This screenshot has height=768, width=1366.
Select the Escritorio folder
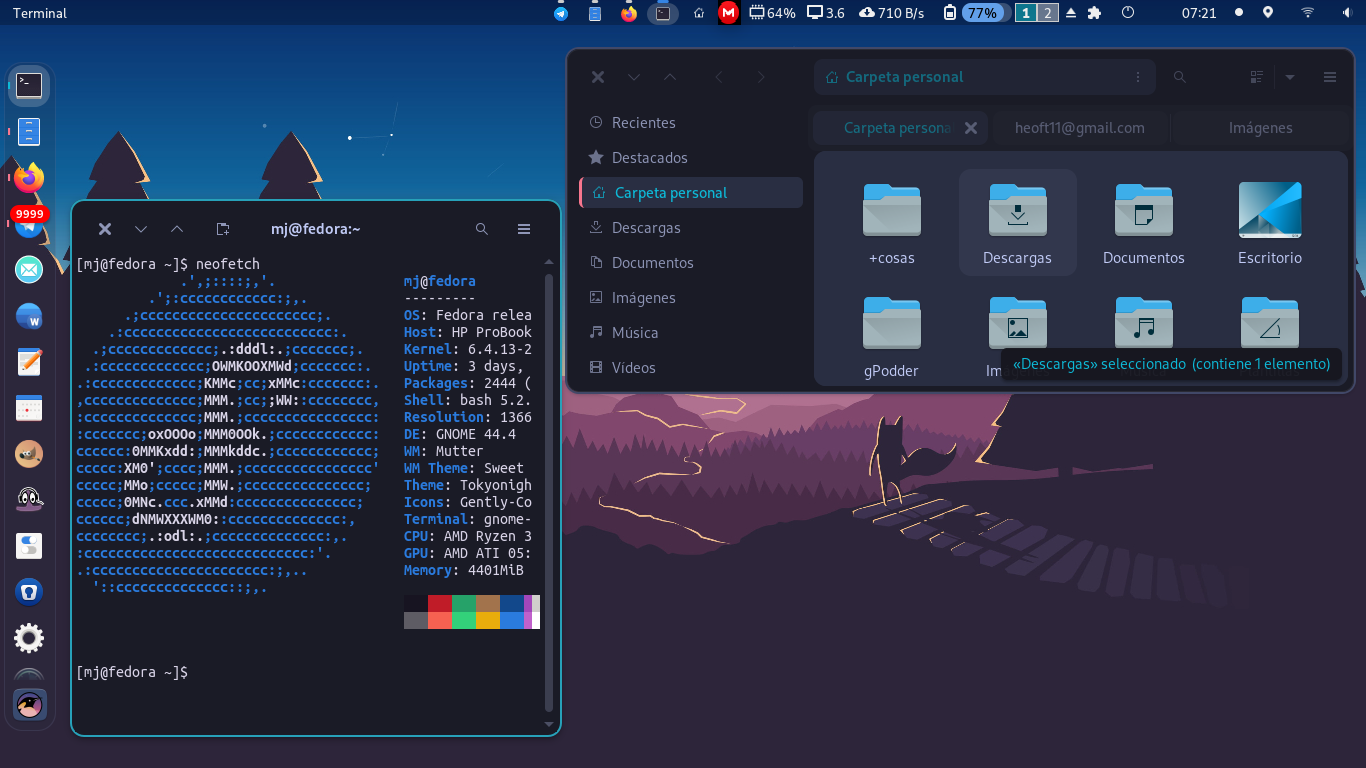click(1270, 223)
